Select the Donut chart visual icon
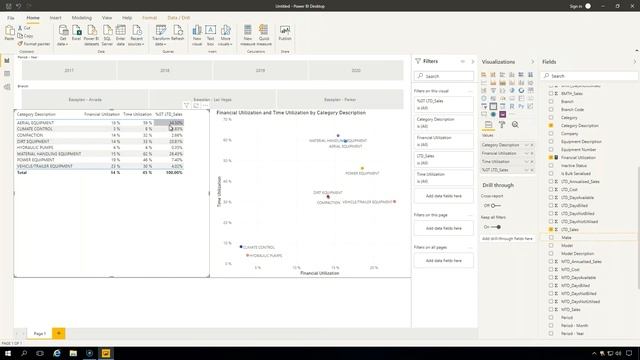 (x=521, y=90)
